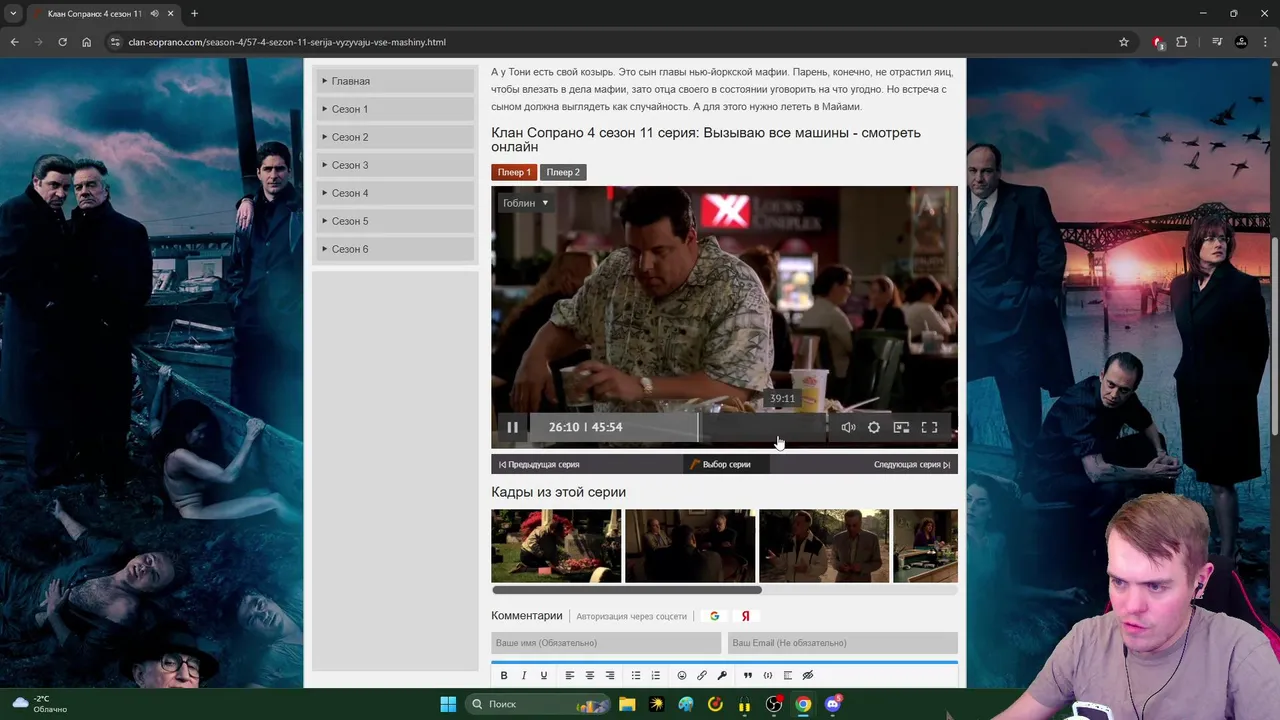
Task: Insert quote in comment editor
Action: pyautogui.click(x=748, y=675)
